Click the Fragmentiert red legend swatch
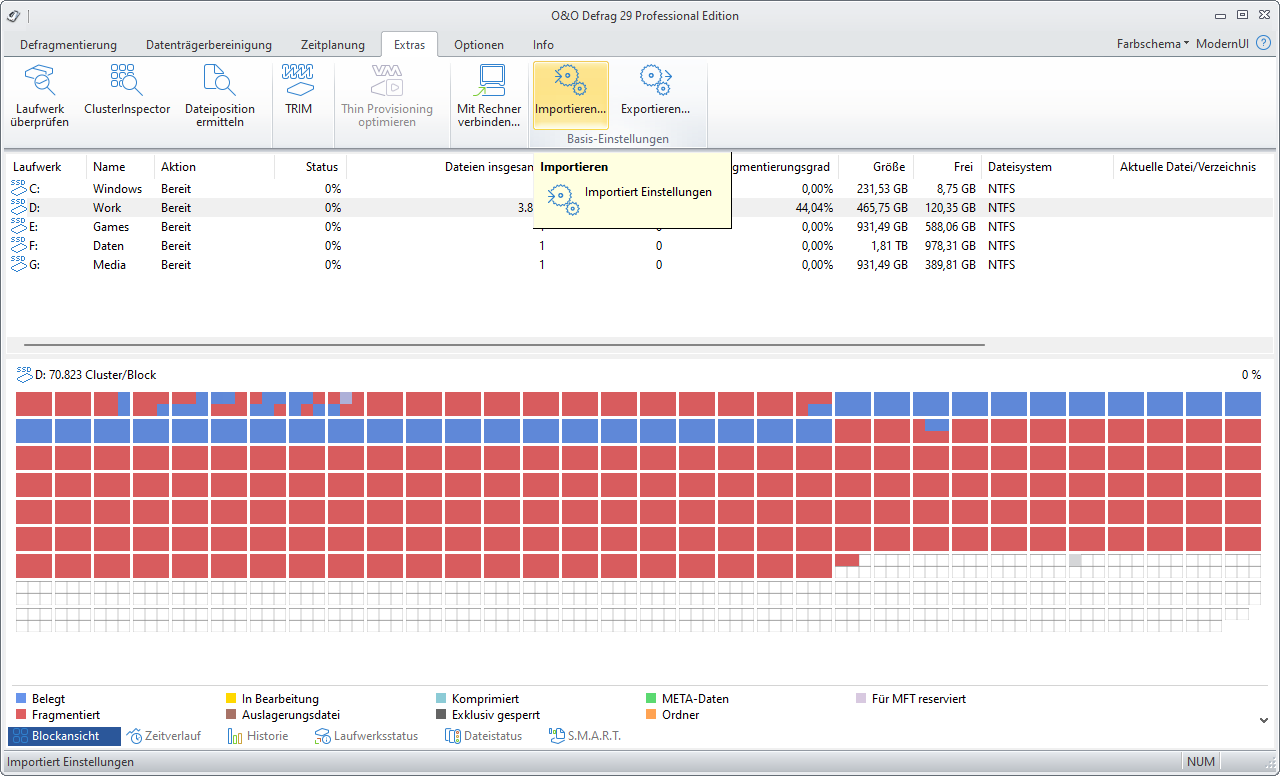This screenshot has width=1280, height=776. [x=22, y=715]
